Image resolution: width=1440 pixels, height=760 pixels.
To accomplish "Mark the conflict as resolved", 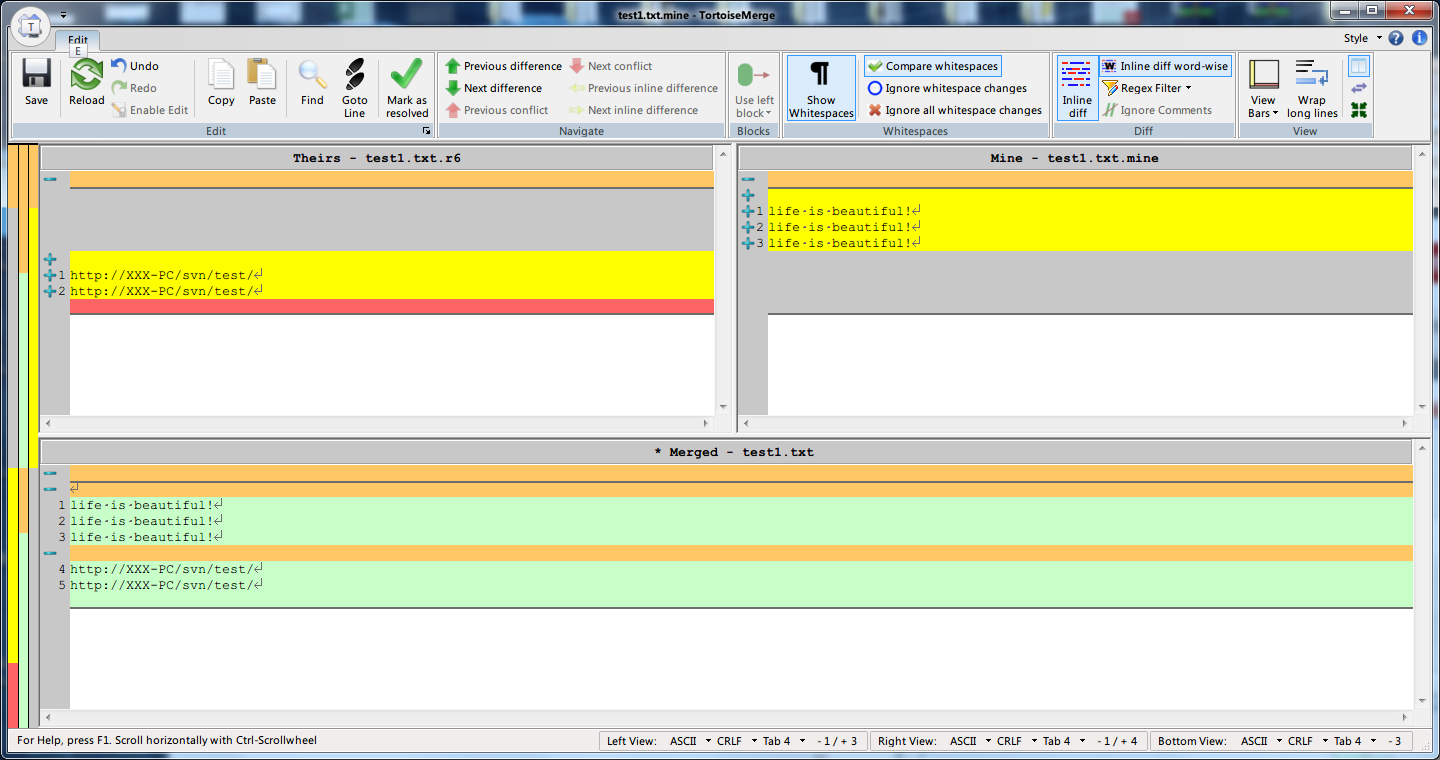I will tap(407, 88).
